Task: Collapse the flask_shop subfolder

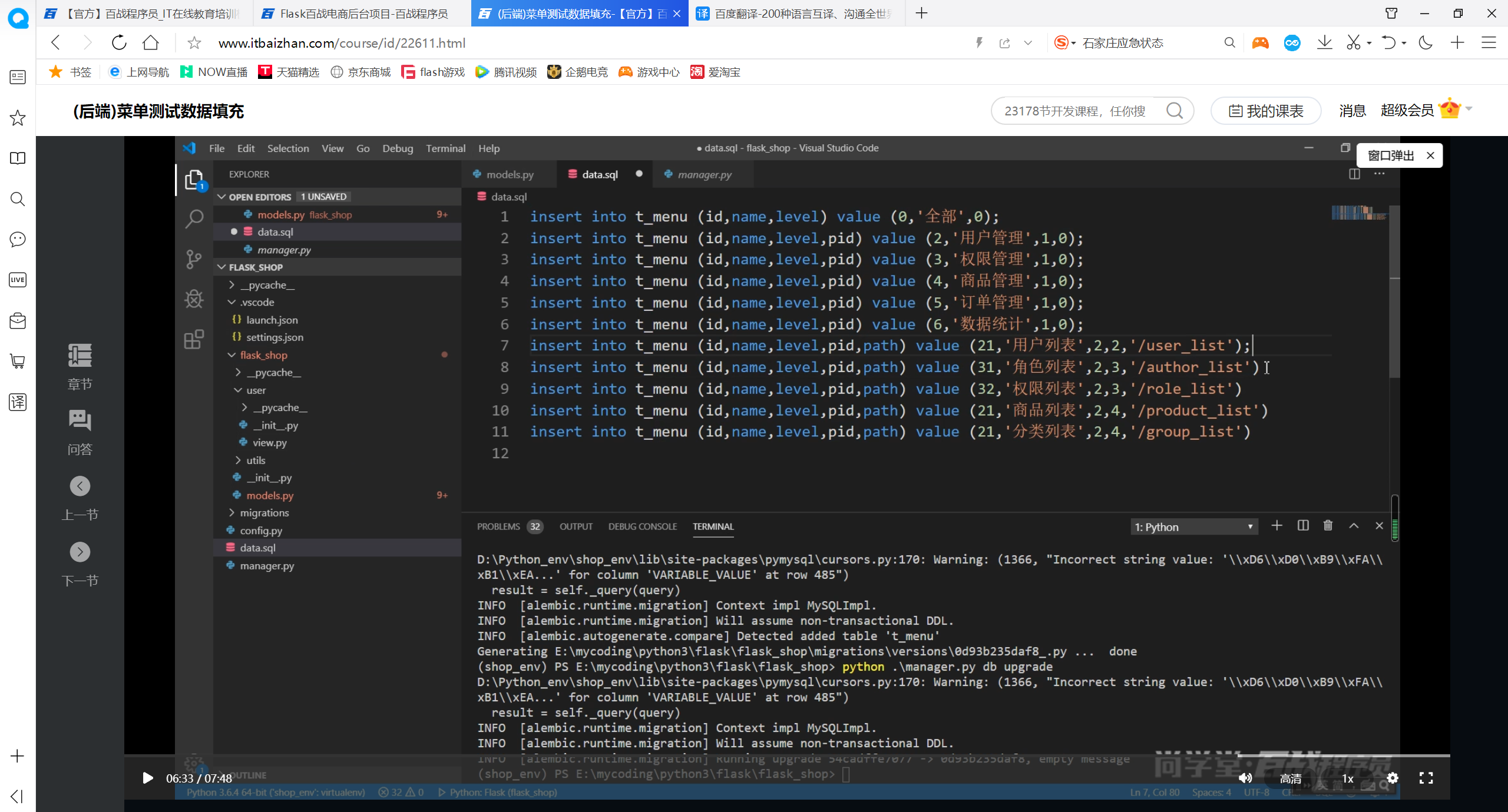Action: [232, 355]
